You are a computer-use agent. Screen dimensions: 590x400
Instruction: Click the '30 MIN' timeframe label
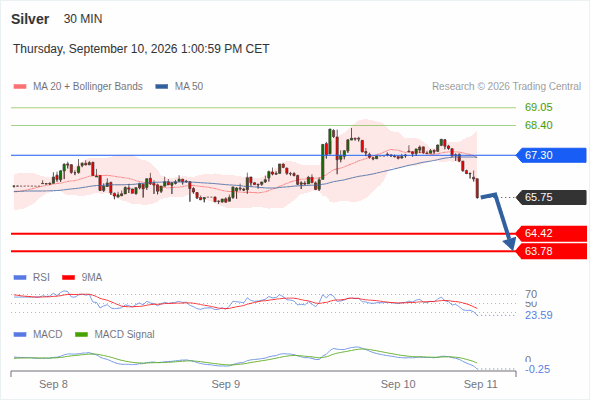click(x=83, y=19)
